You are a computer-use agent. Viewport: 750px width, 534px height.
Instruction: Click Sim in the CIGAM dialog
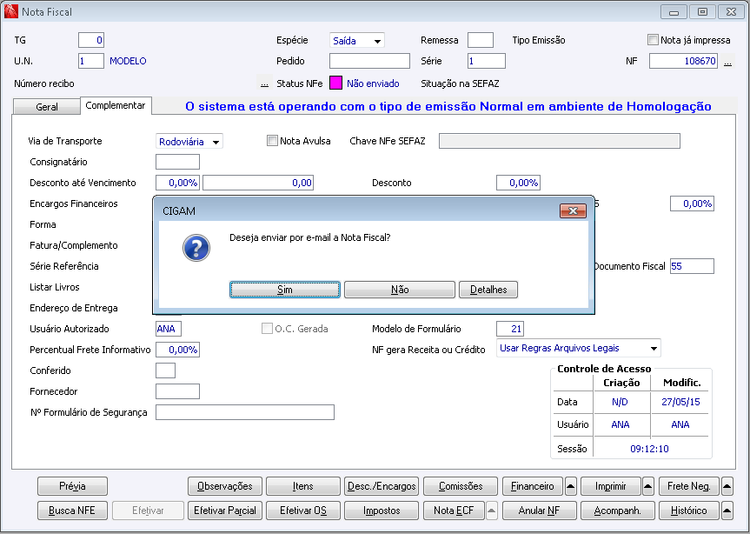coord(285,289)
